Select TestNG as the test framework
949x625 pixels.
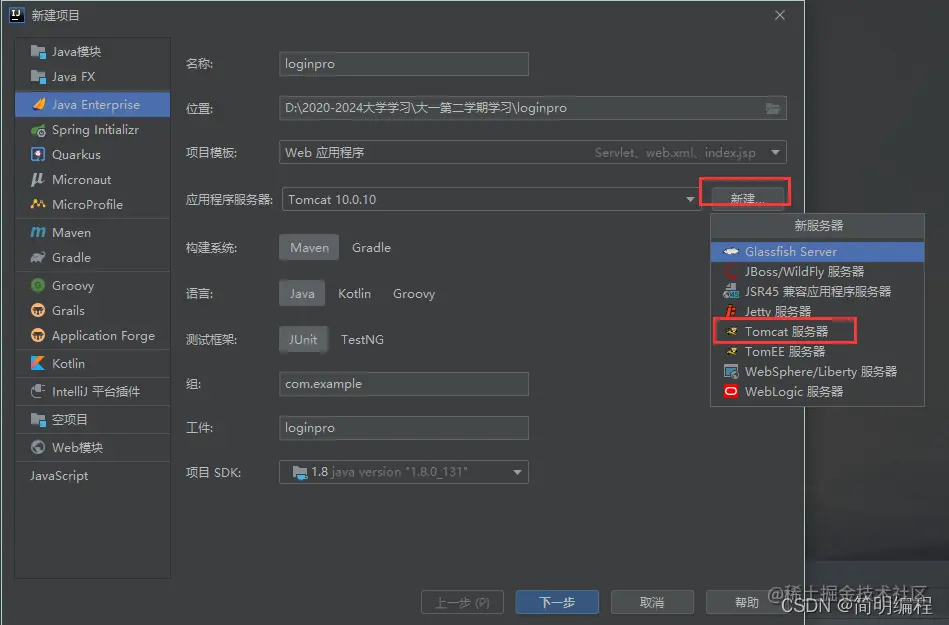click(362, 339)
